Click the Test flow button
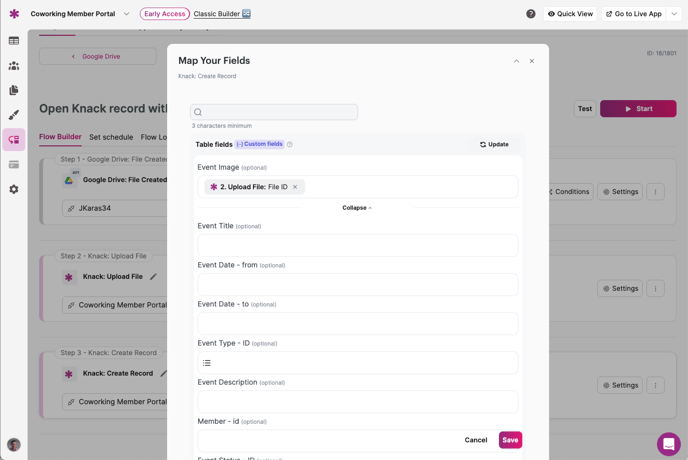The width and height of the screenshot is (688, 460). (584, 108)
